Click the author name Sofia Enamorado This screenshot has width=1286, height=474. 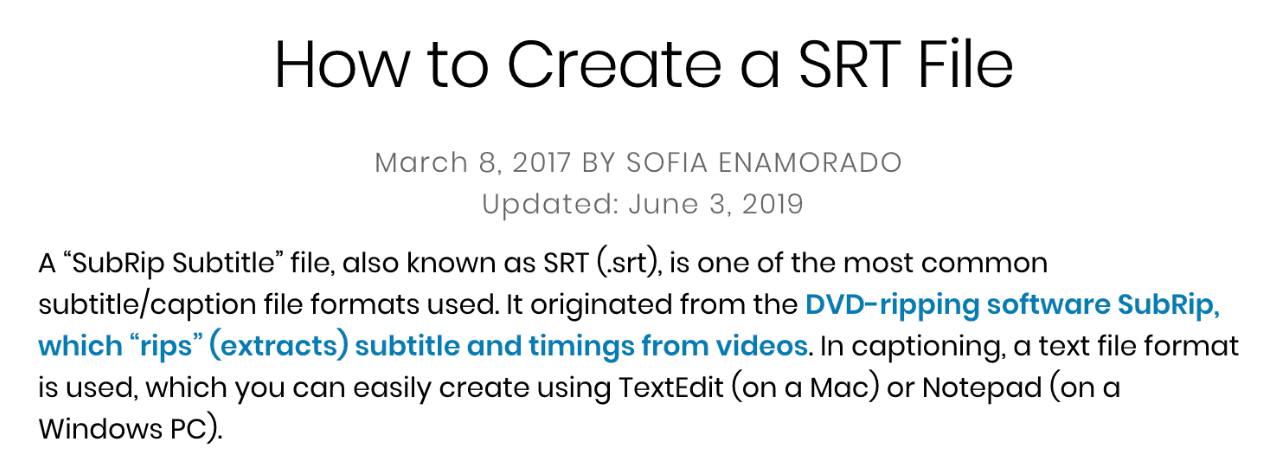click(x=763, y=162)
